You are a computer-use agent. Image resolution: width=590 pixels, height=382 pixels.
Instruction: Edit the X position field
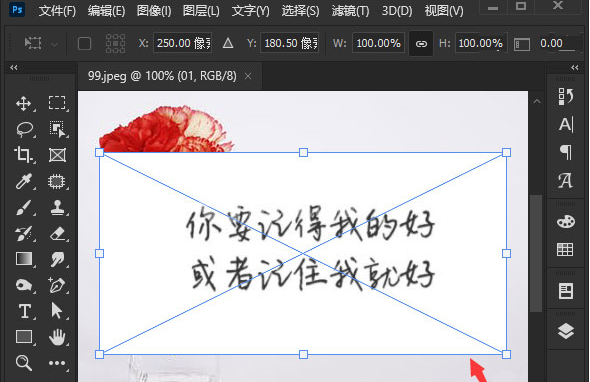click(182, 43)
